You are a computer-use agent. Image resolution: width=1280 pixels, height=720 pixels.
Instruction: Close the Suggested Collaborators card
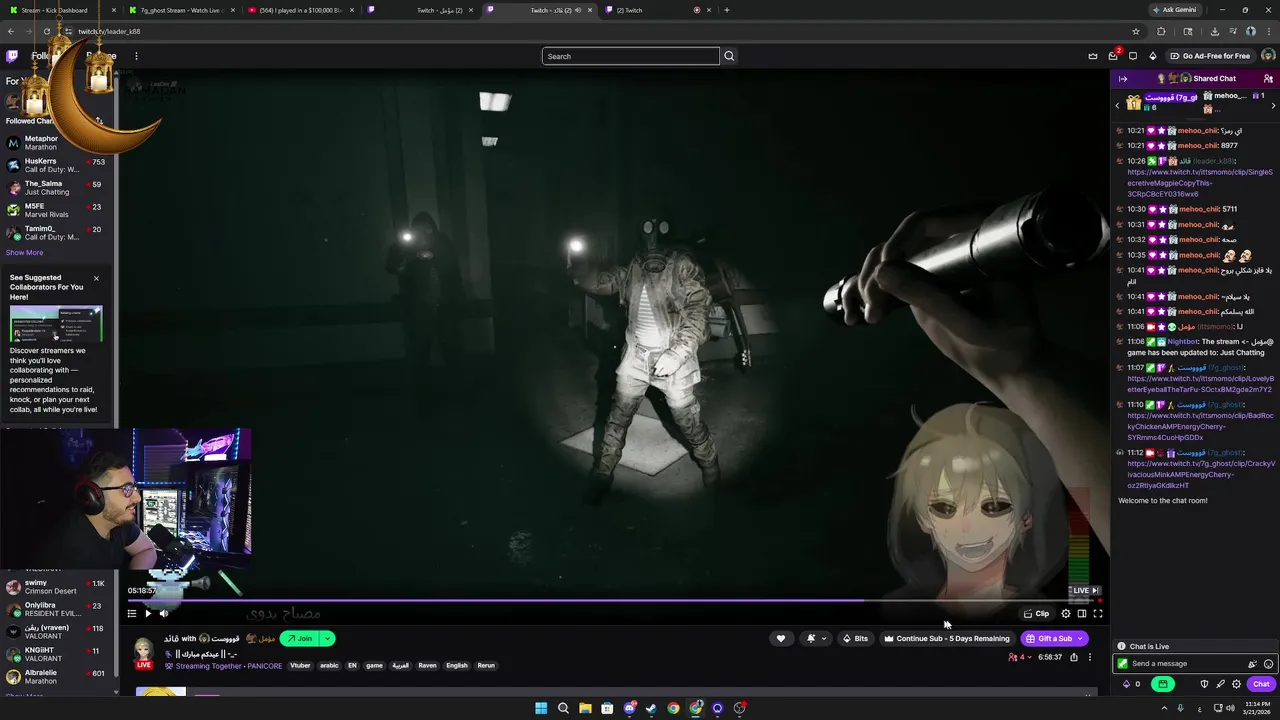(96, 278)
